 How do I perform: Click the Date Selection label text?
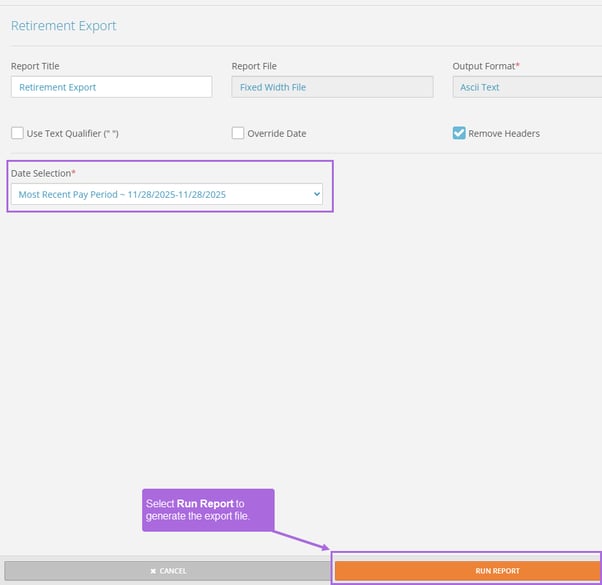click(x=43, y=173)
